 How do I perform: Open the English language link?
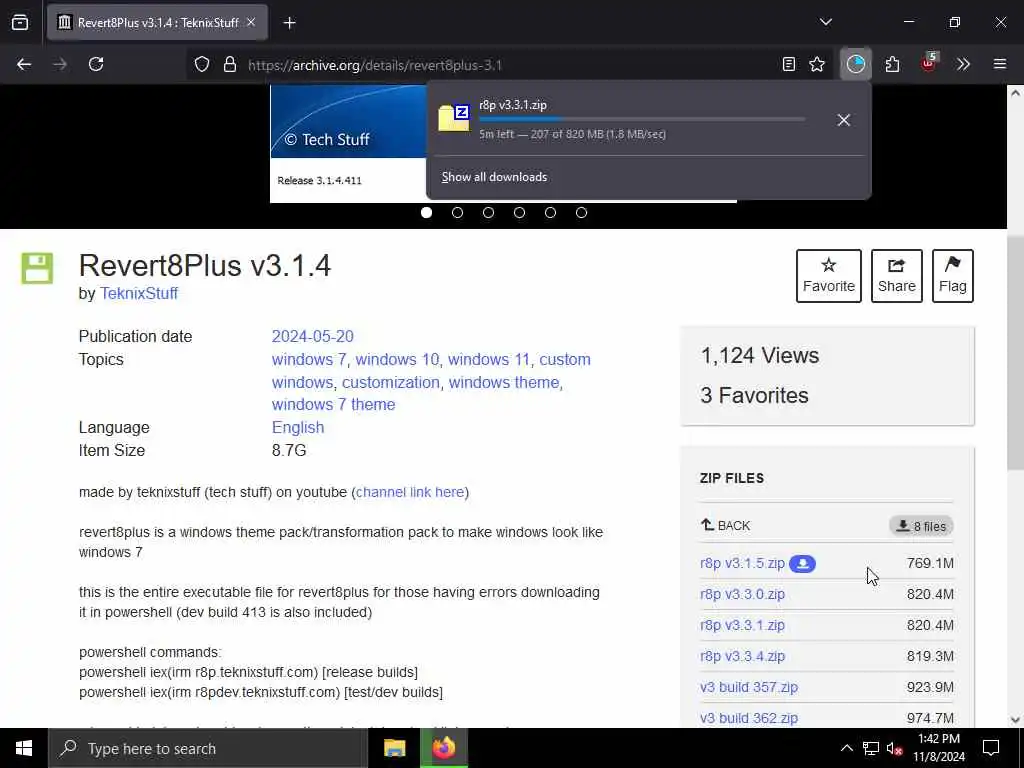[x=298, y=427]
